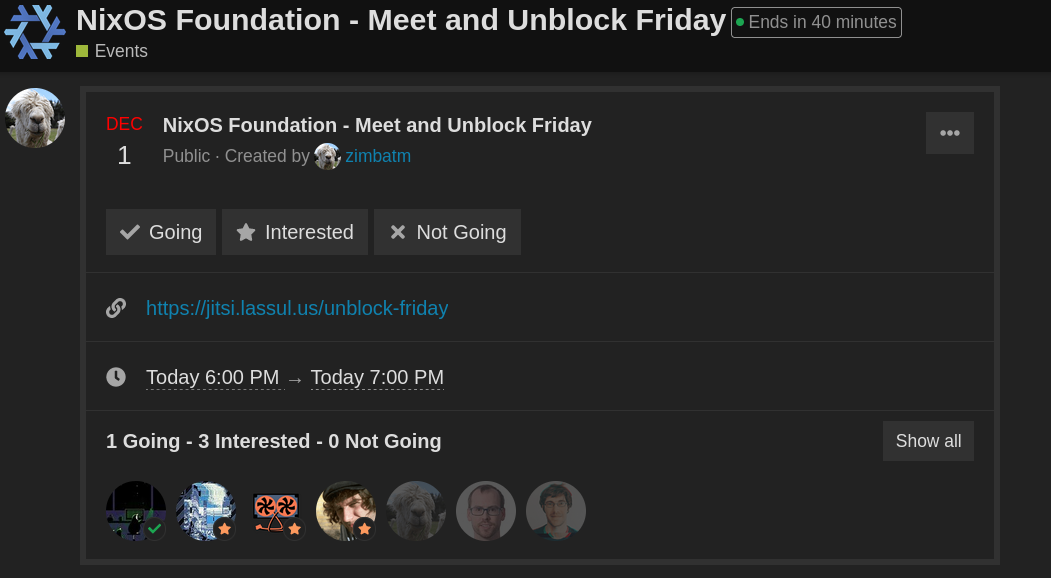This screenshot has height=578, width=1051.
Task: Click the zimbatm username link
Action: pos(378,156)
